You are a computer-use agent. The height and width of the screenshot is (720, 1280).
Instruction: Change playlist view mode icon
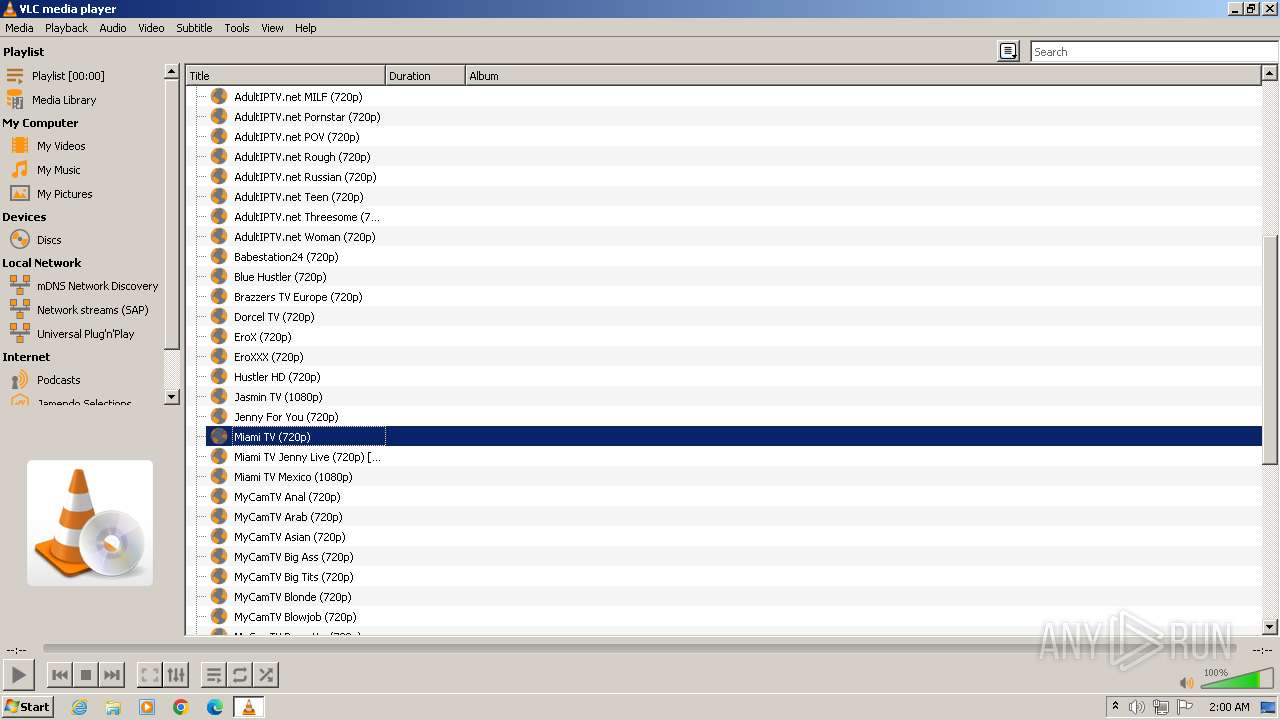(x=1009, y=52)
